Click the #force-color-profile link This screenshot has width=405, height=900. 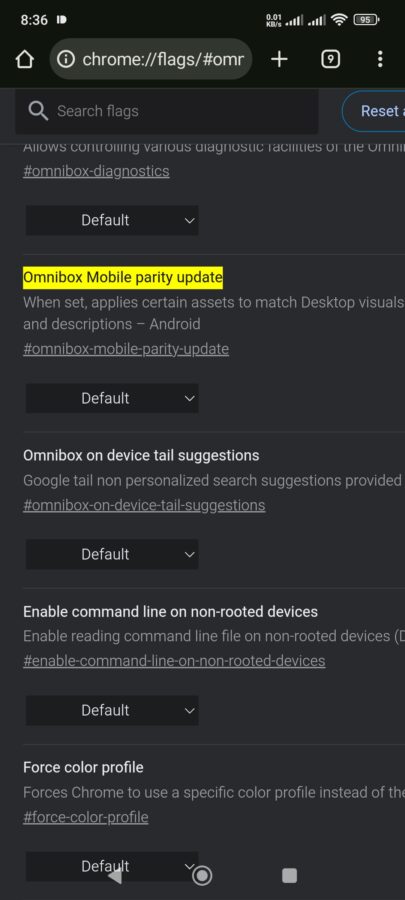pos(85,817)
